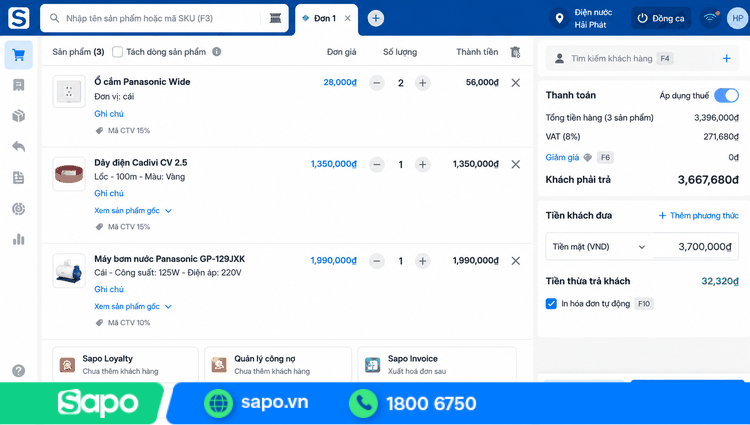Open the store location pin icon
This screenshot has height=425, width=750.
point(559,18)
